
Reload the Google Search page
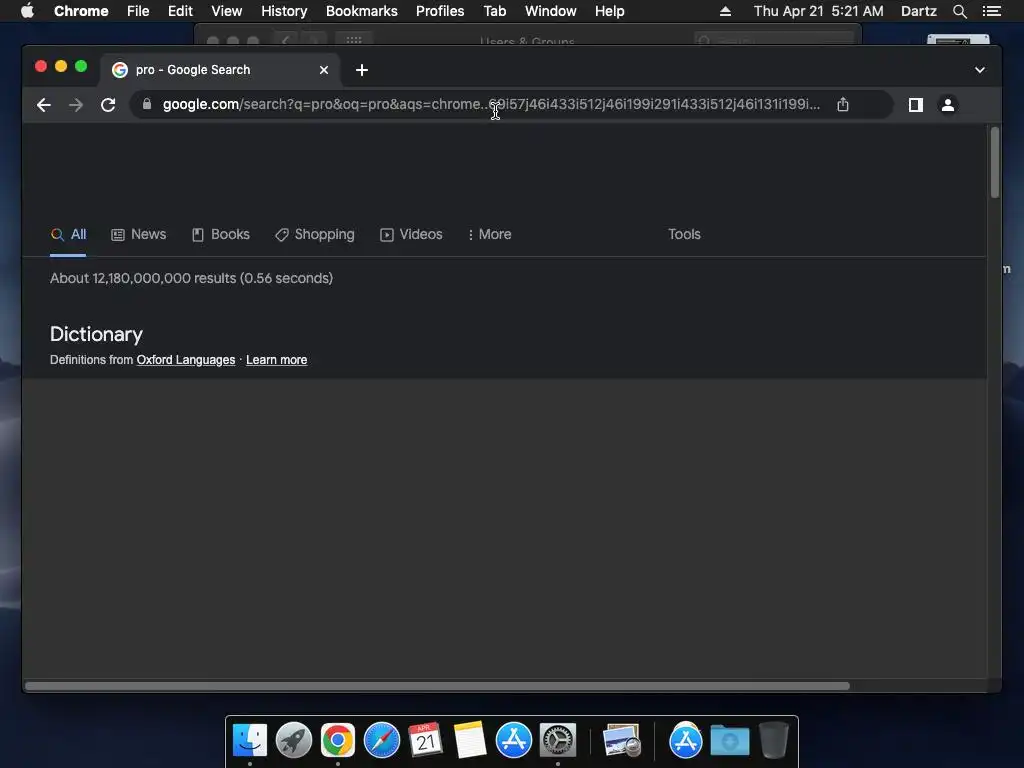point(108,104)
